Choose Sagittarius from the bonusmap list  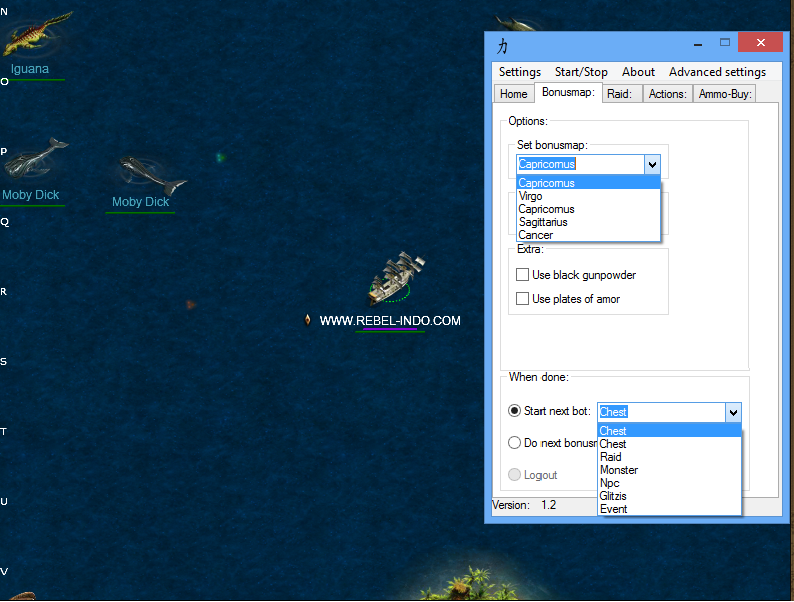[588, 222]
